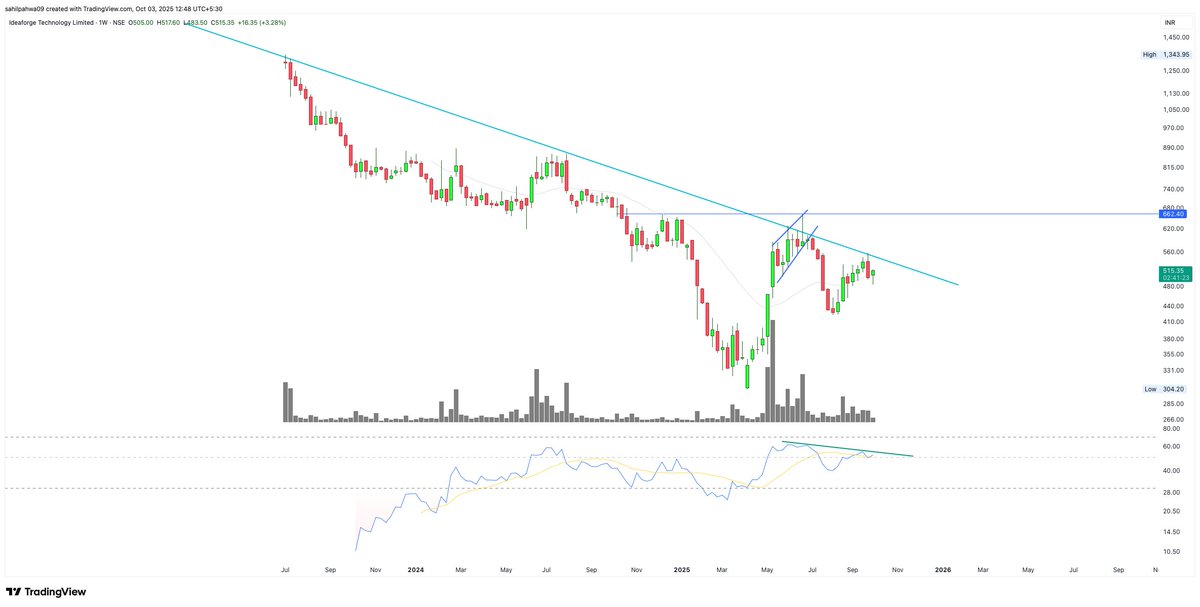Click the 331.00 price axis label
1200x607 pixels.
coord(1172,371)
